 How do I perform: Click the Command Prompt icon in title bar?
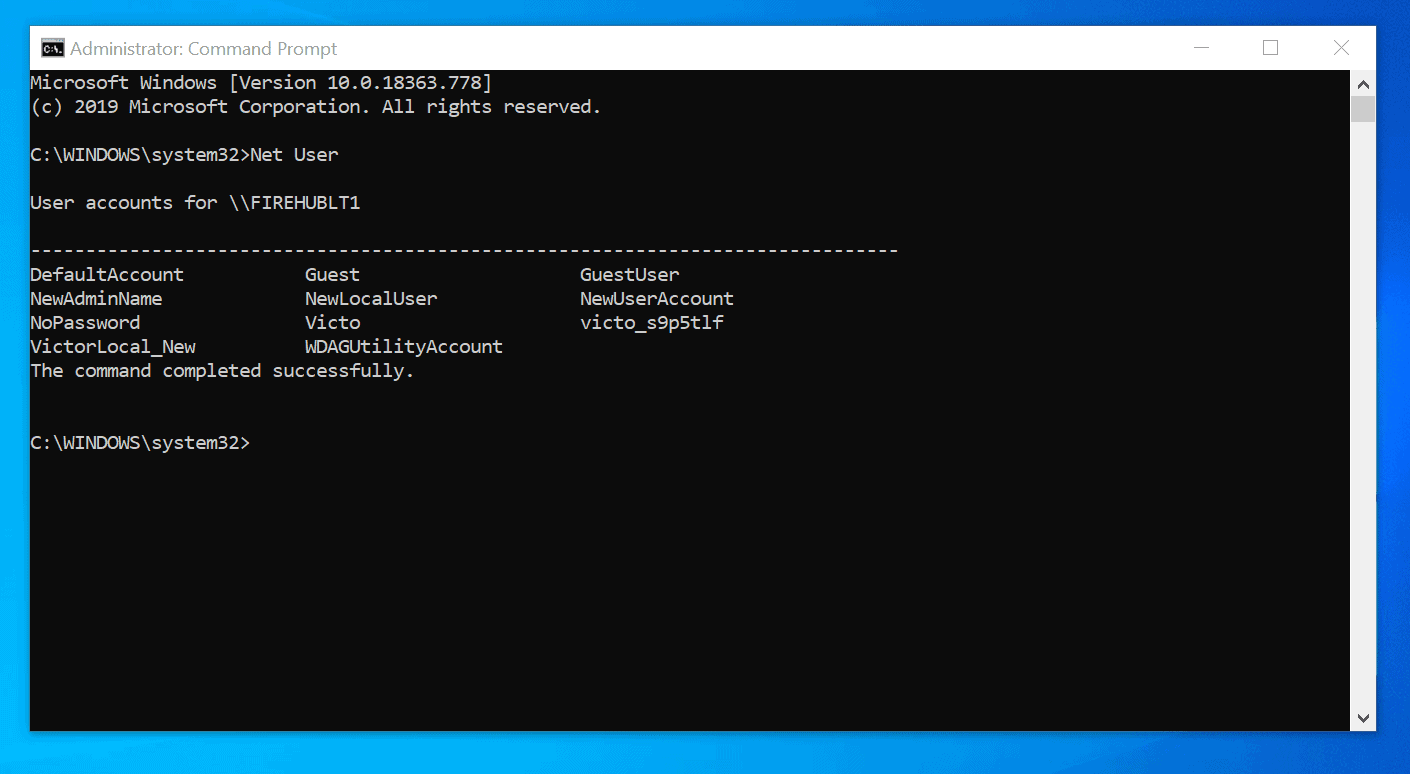point(51,47)
